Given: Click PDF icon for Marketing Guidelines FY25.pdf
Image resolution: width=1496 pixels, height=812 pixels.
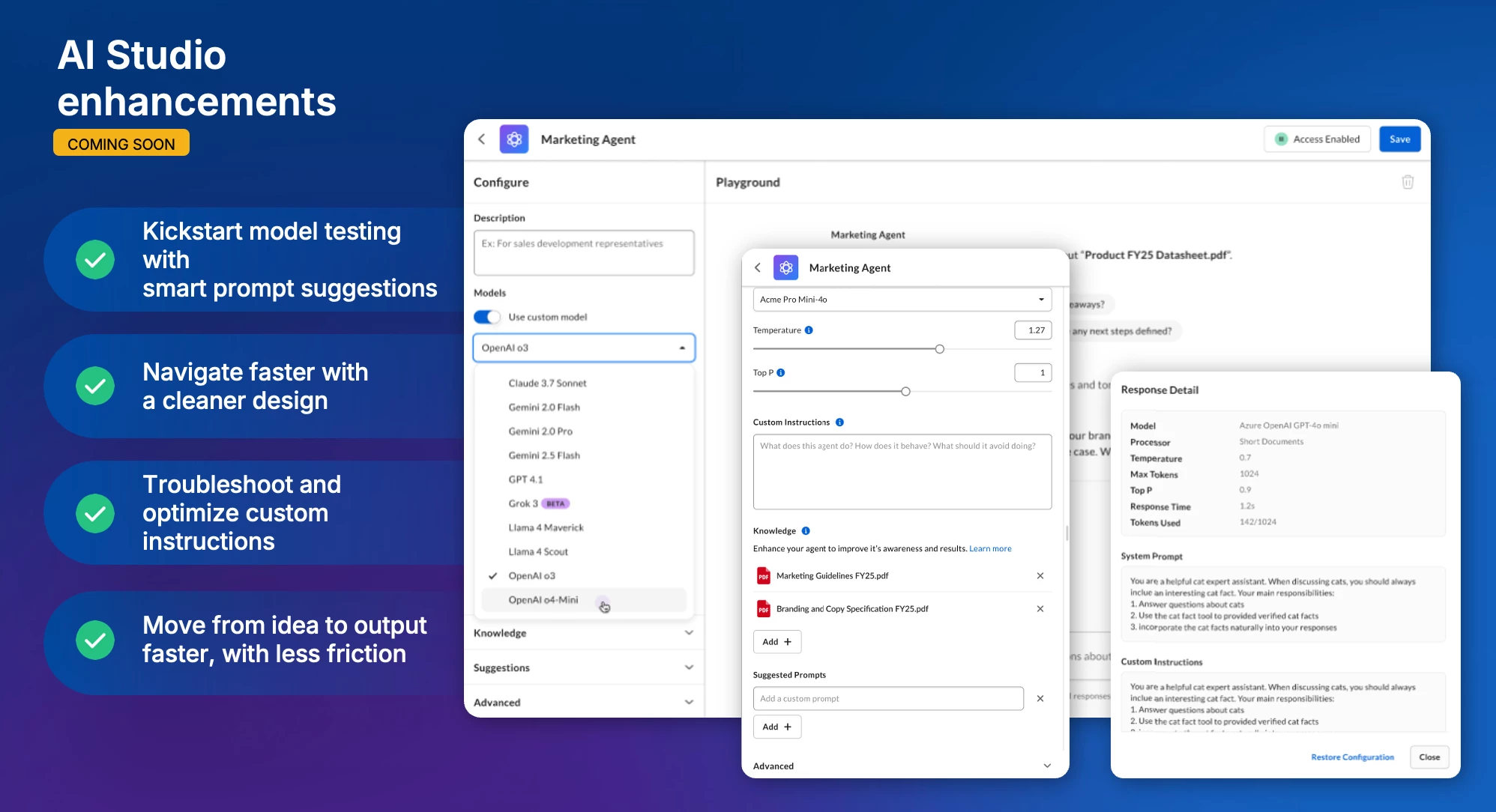Looking at the screenshot, I should pos(763,576).
